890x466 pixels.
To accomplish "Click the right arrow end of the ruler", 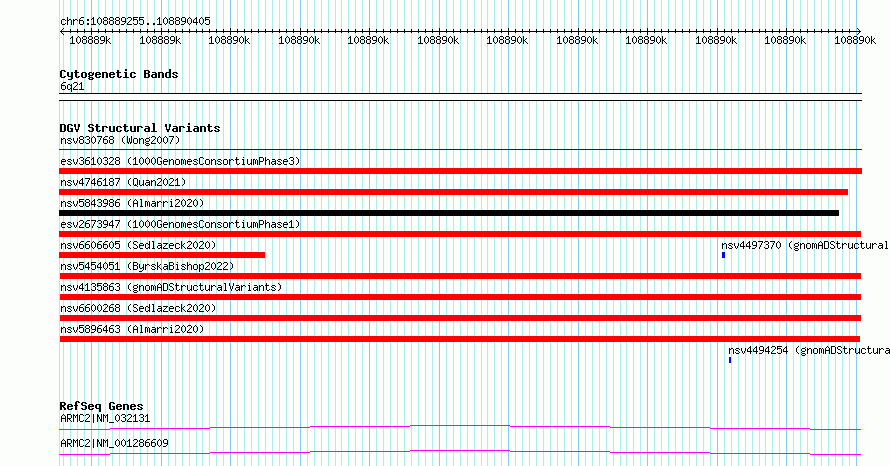I will (x=859, y=32).
